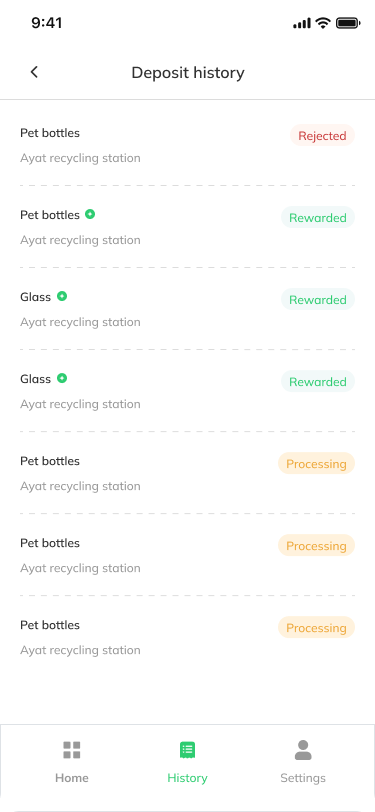Viewport: 375px width, 812px height.
Task: Click the Rejected status badge
Action: (x=322, y=136)
